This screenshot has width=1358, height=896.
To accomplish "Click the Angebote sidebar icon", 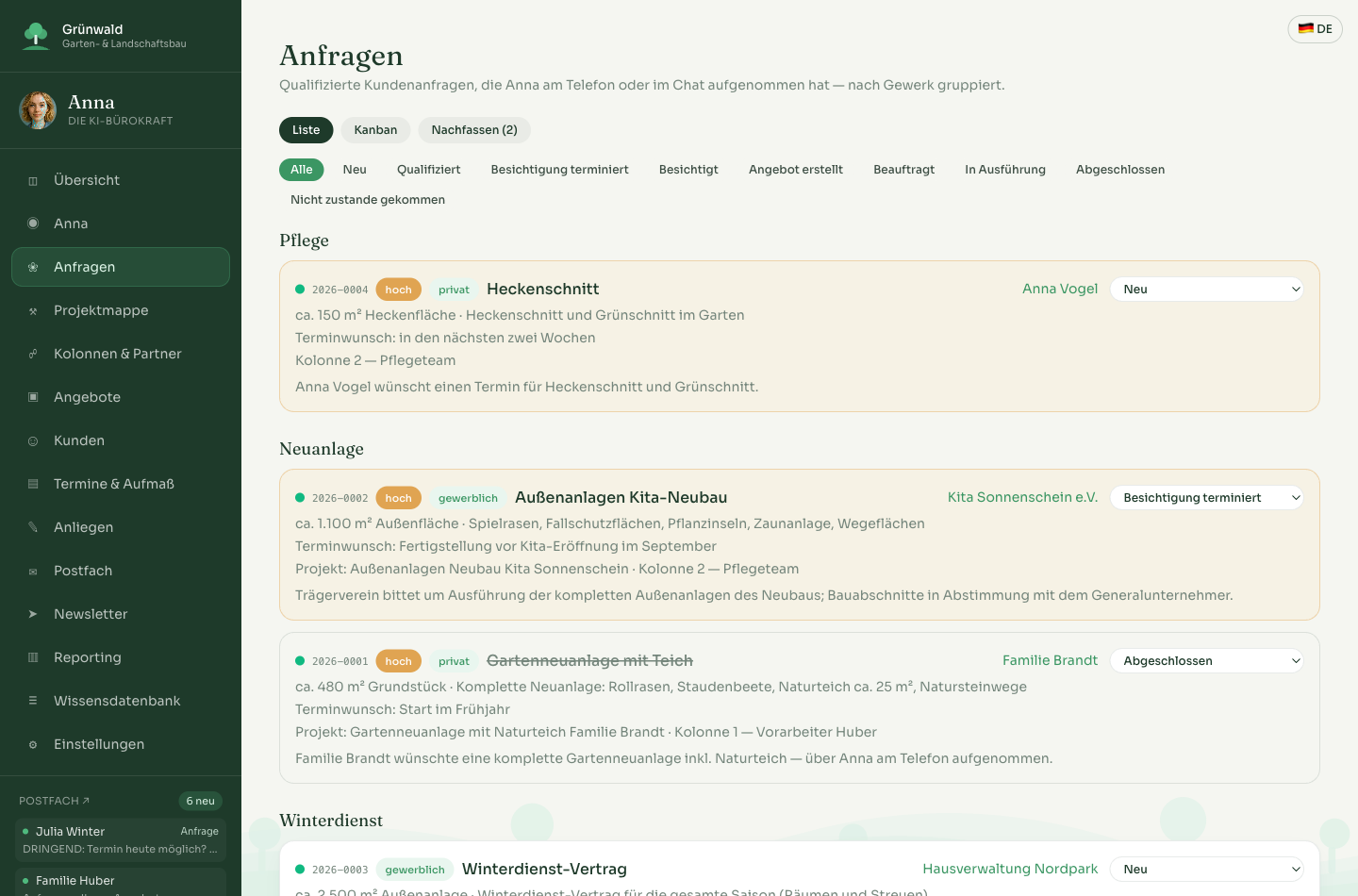I will [33, 397].
